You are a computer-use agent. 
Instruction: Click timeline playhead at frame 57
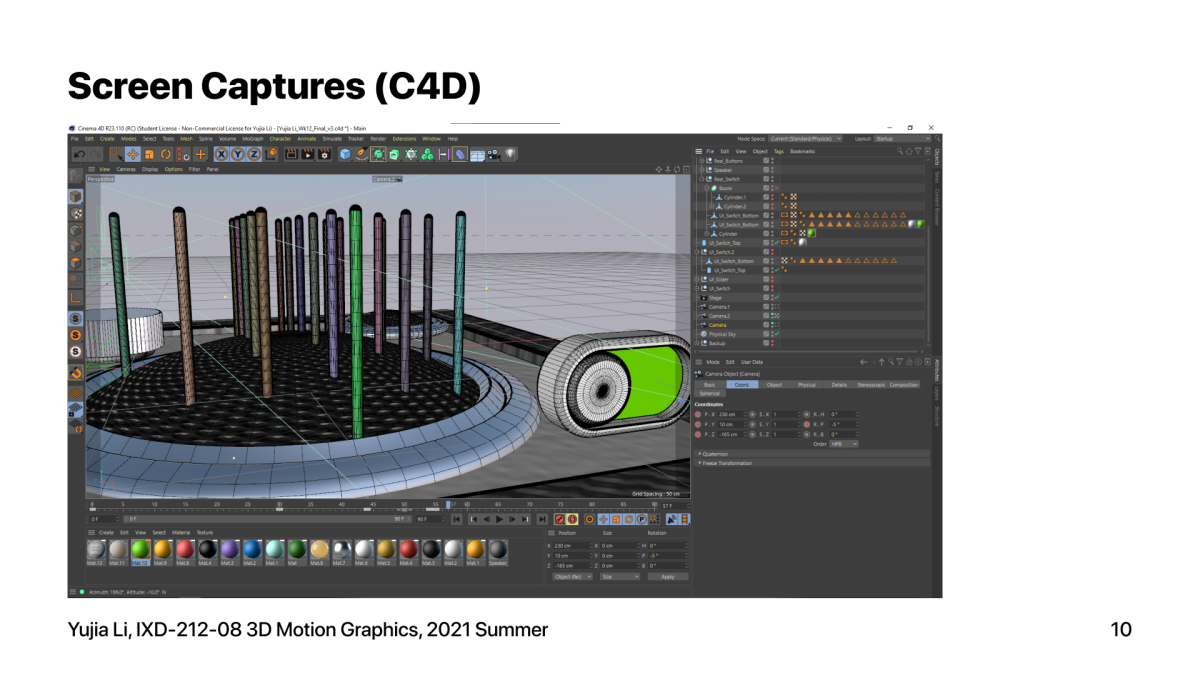click(x=449, y=505)
